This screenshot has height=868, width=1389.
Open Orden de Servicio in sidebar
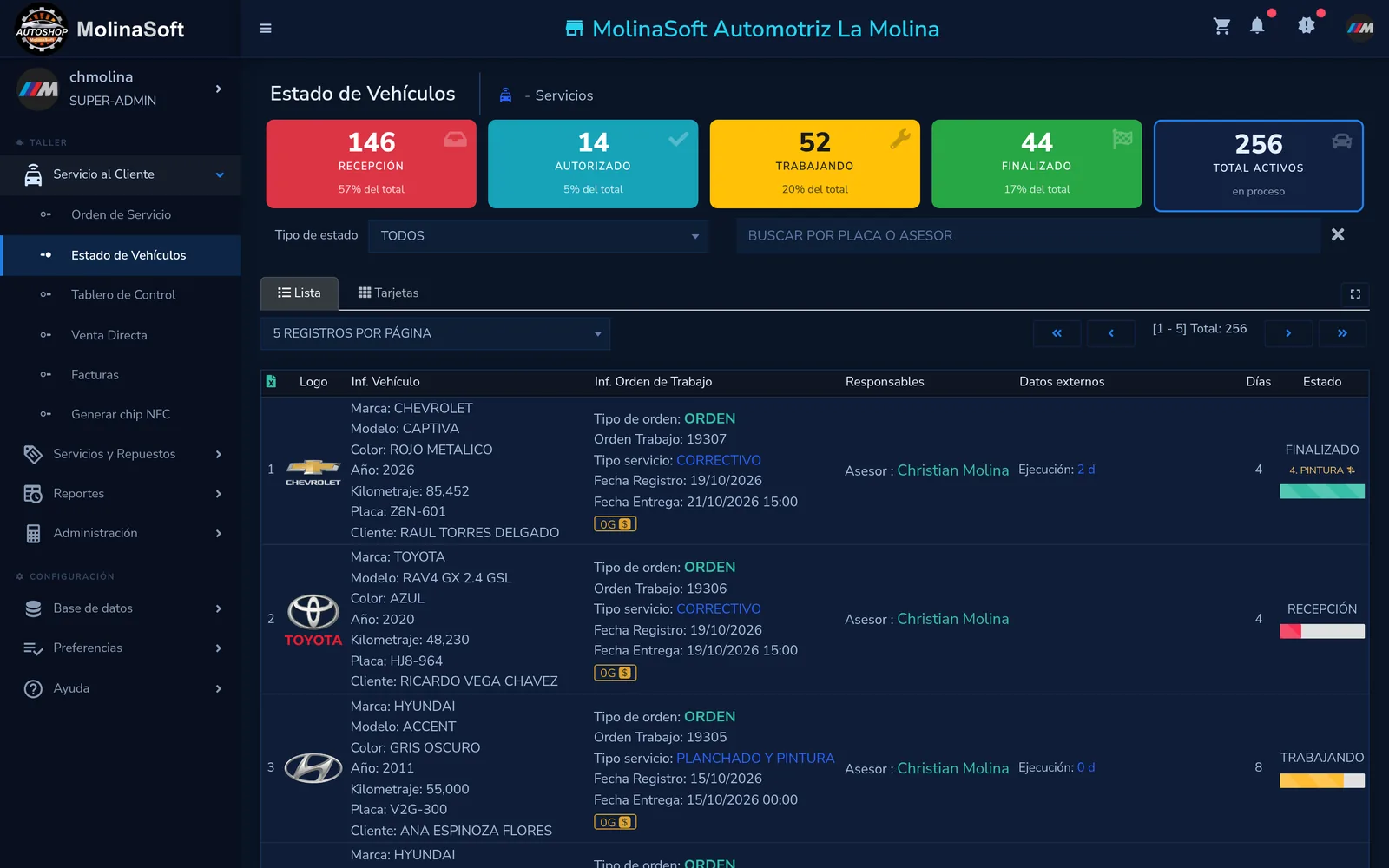pyautogui.click(x=121, y=214)
